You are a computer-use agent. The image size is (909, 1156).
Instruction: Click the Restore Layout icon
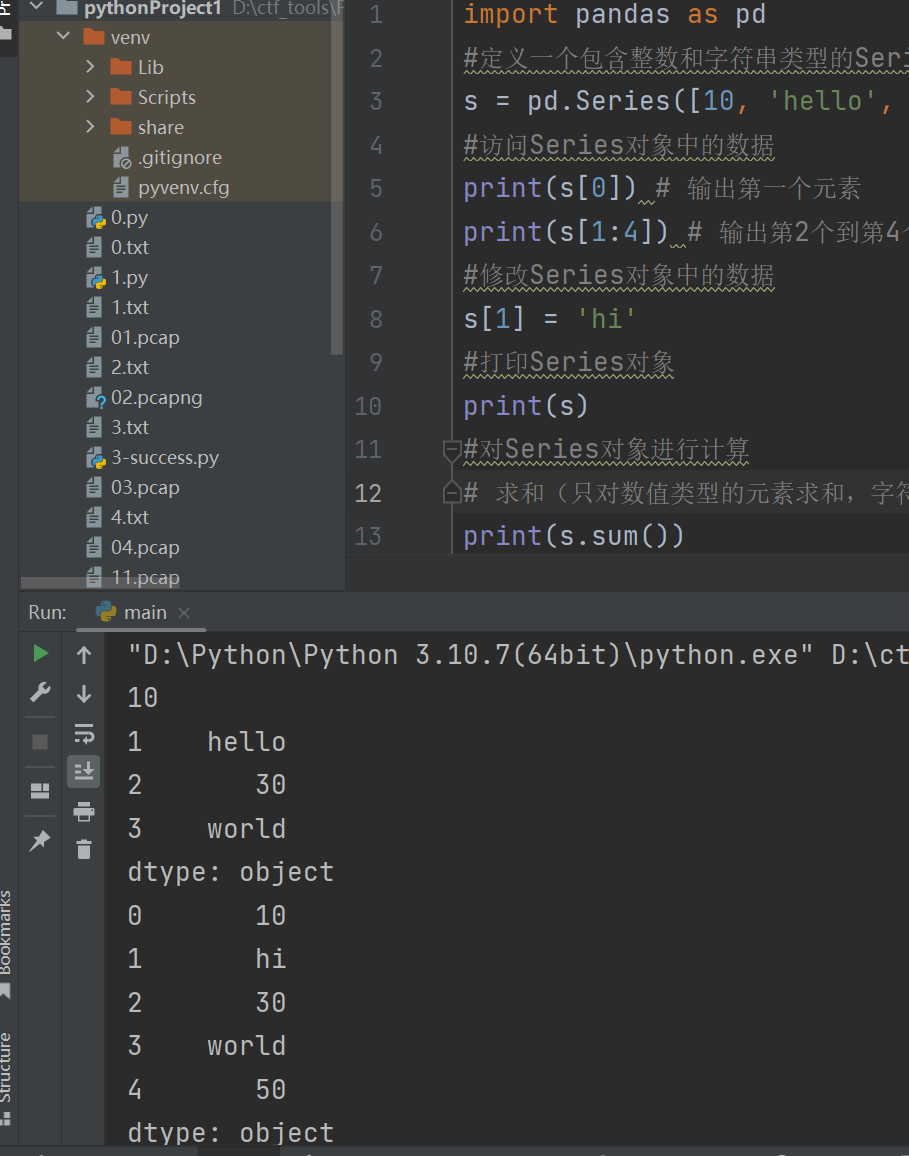click(40, 791)
